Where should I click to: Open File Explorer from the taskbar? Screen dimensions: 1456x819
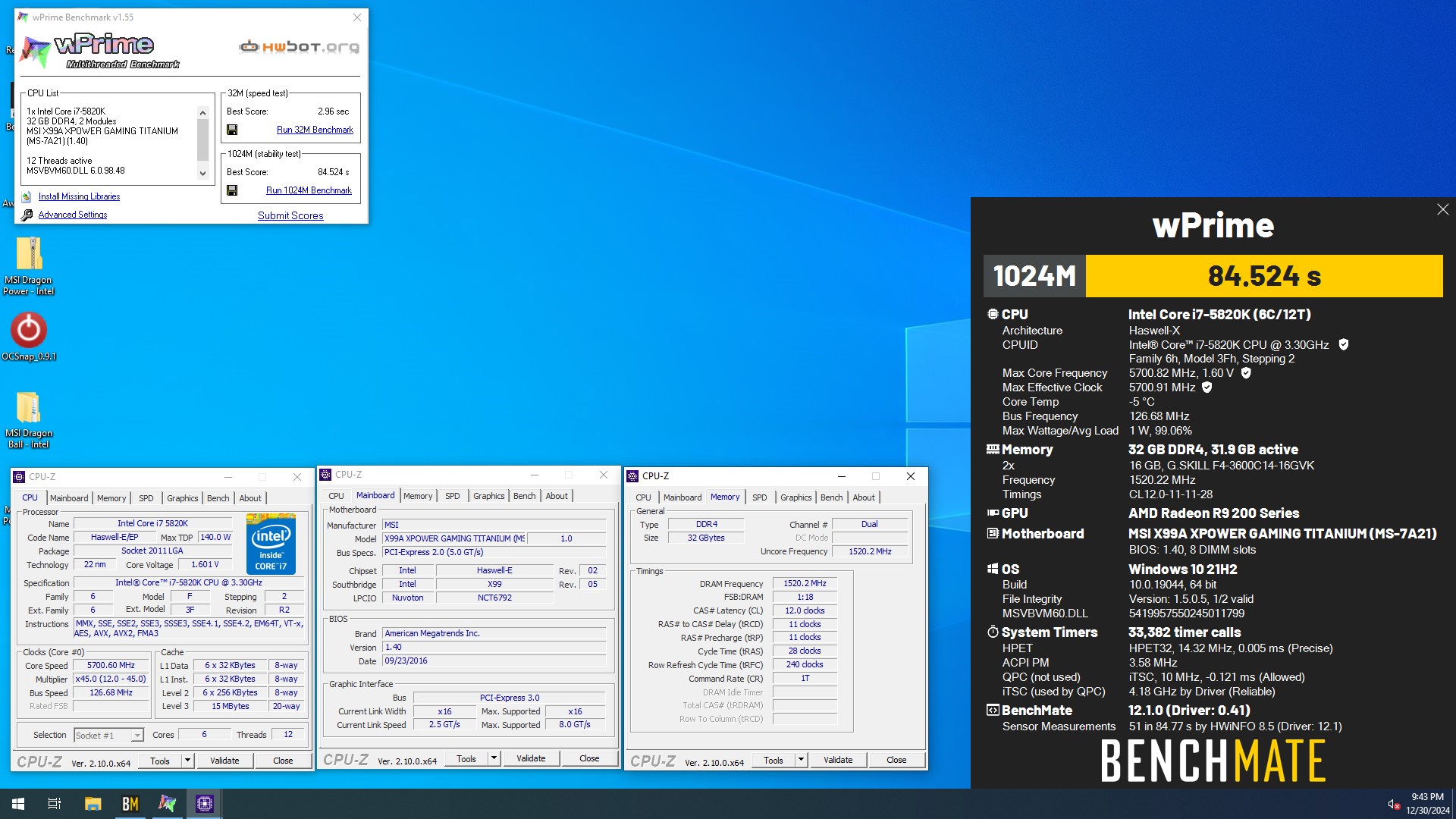93,804
